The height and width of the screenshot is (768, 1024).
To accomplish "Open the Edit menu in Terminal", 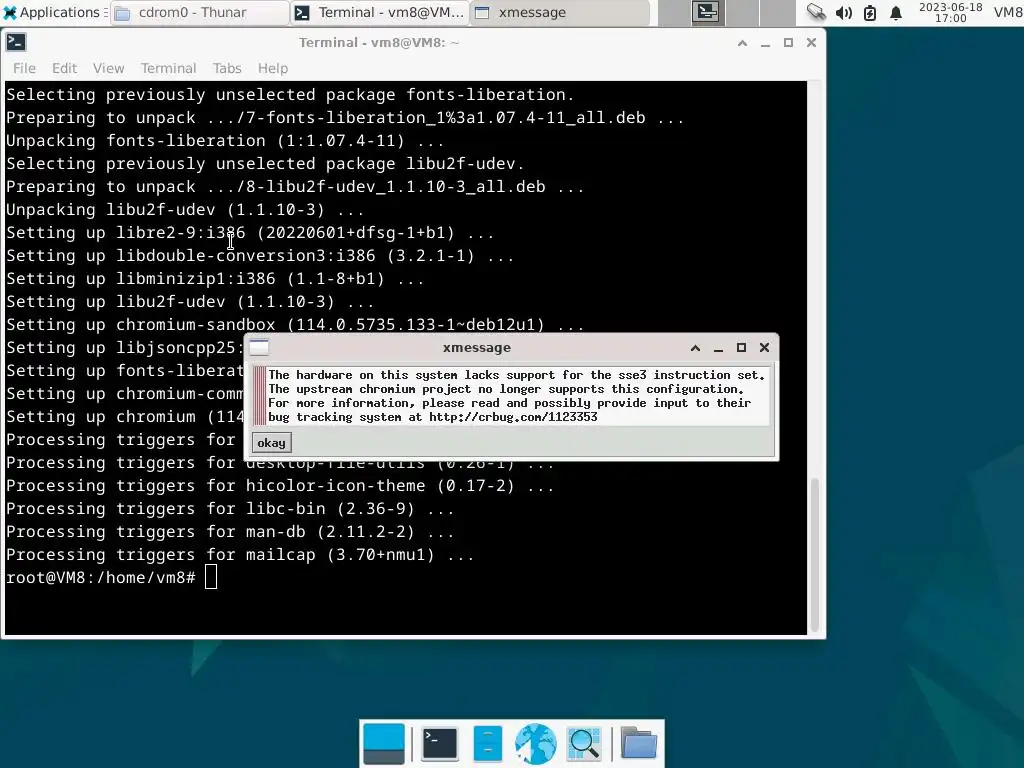I will click(x=65, y=68).
